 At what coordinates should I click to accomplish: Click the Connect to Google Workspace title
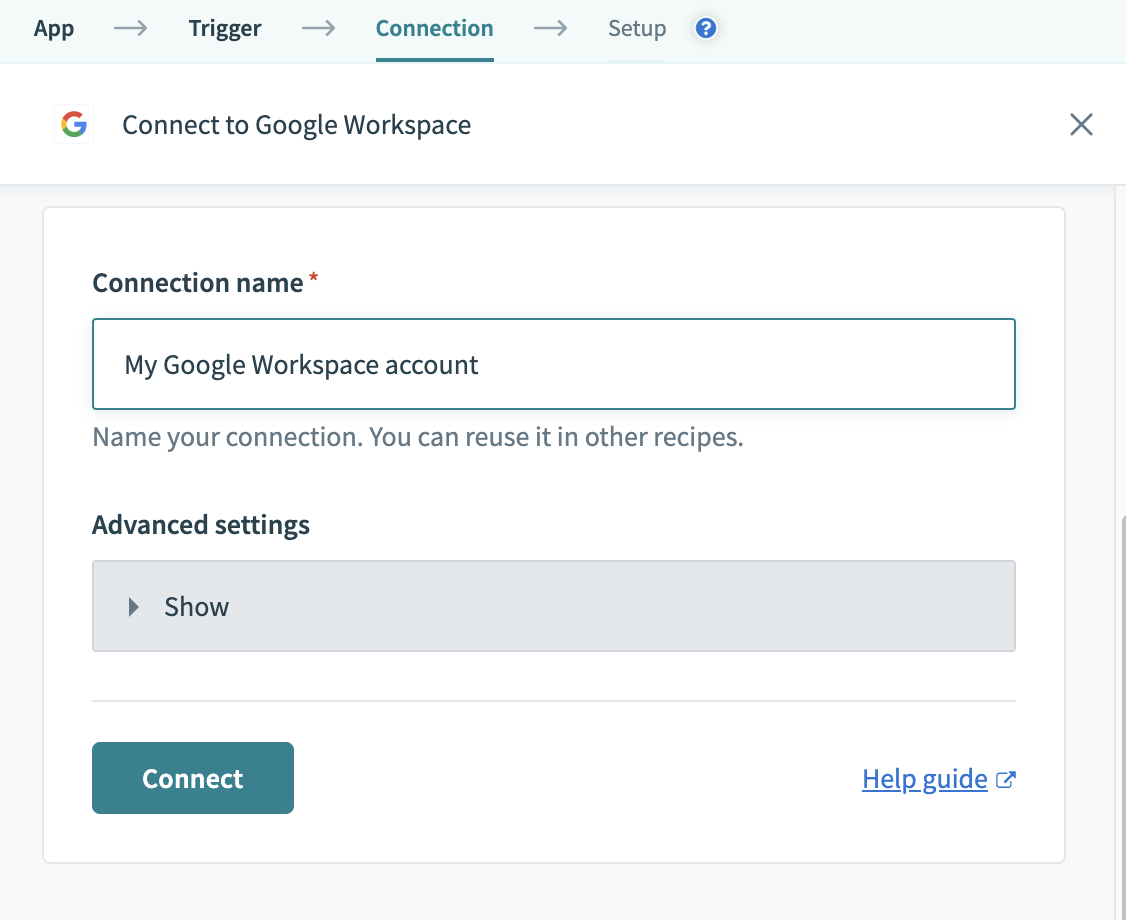[x=296, y=125]
